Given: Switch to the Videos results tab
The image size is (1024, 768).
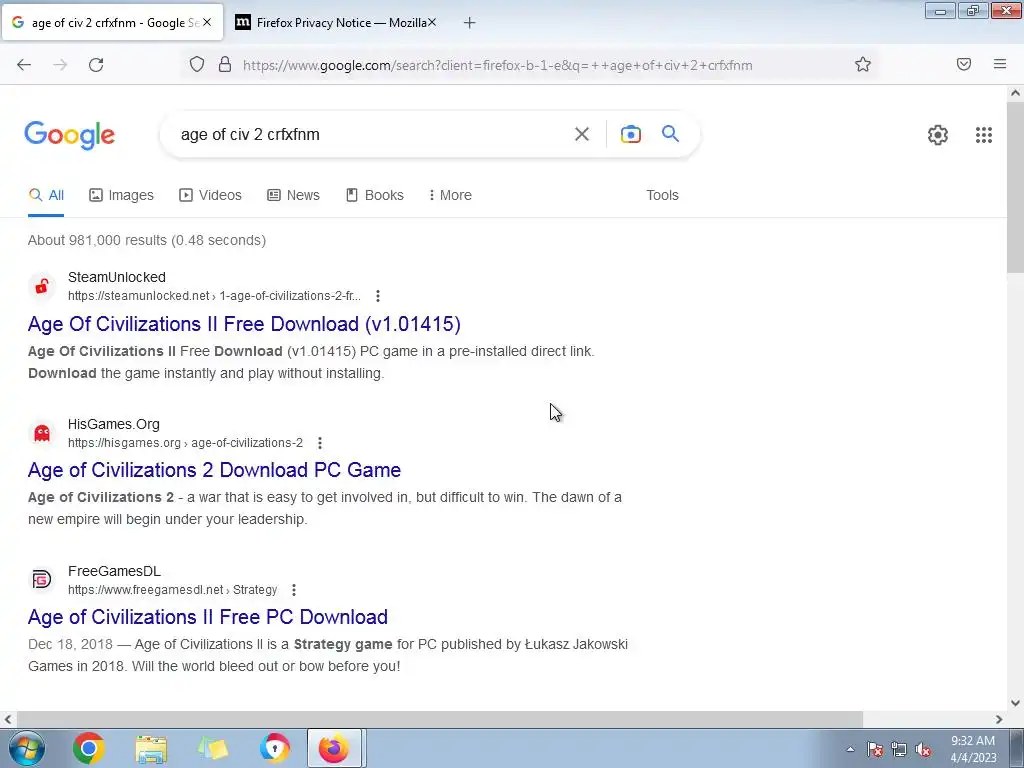Looking at the screenshot, I should click(210, 195).
